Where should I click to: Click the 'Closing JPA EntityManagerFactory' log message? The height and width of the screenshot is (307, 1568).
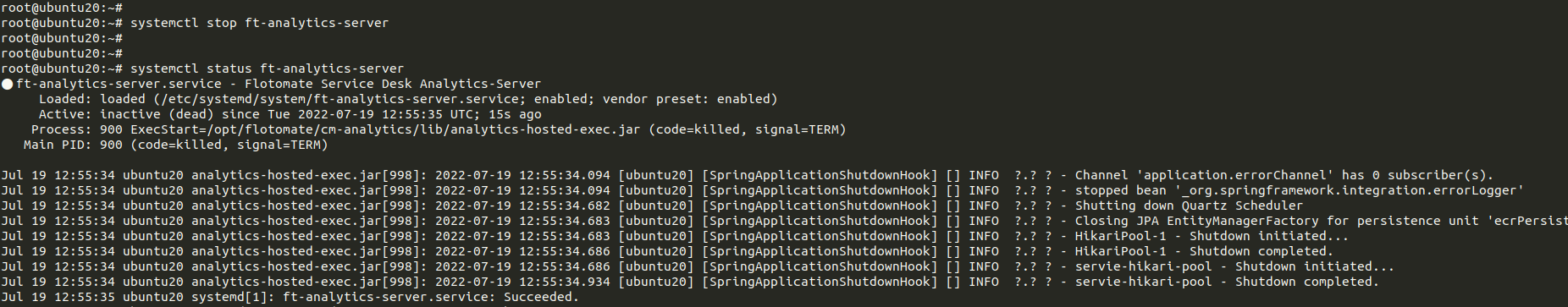(1197, 221)
